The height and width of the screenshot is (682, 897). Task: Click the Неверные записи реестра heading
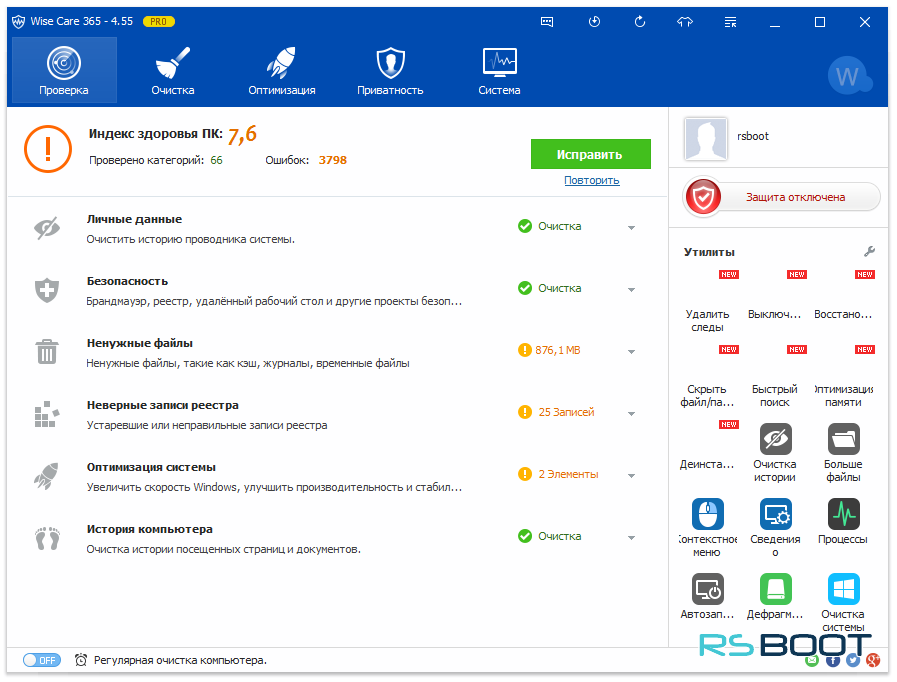pos(162,405)
